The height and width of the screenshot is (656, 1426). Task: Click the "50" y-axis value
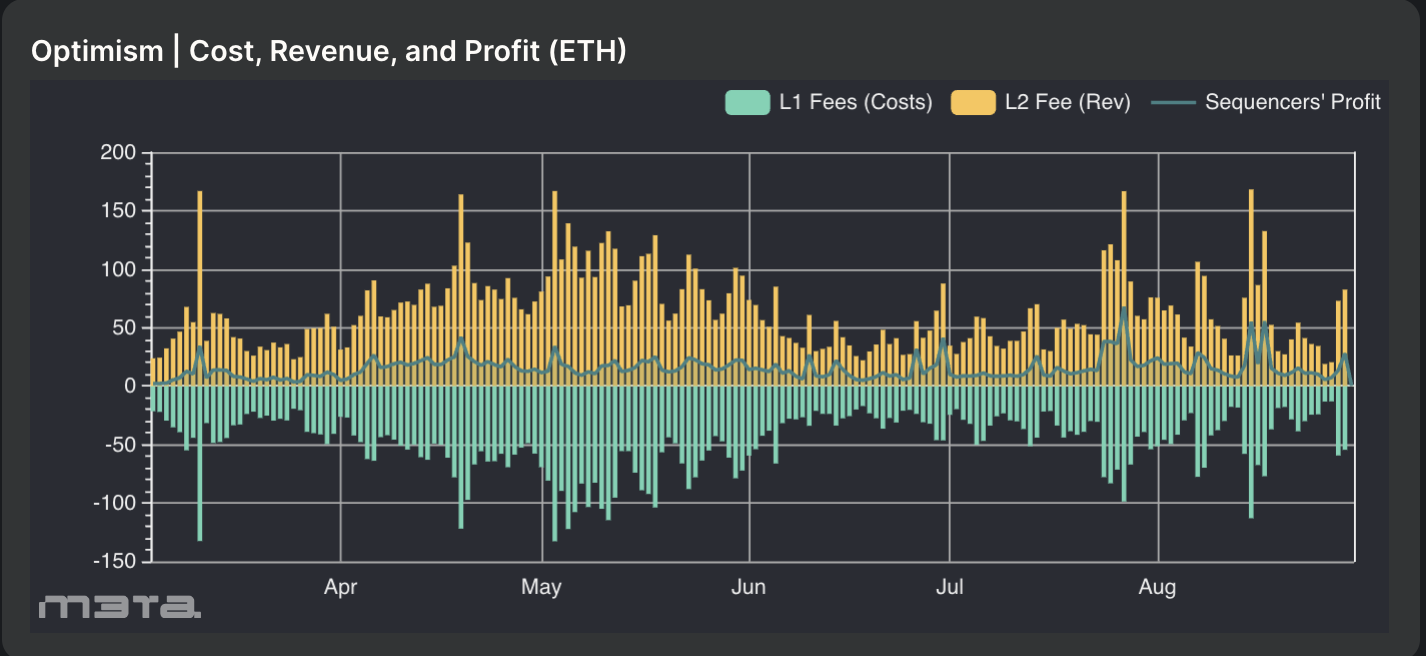click(x=123, y=328)
